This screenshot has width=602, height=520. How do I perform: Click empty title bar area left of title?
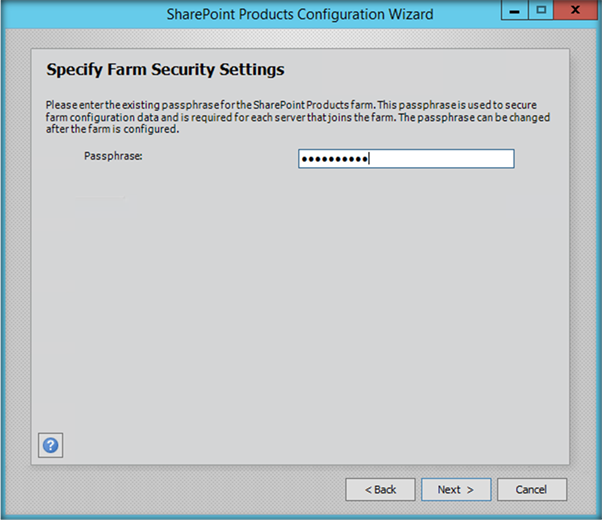(x=80, y=14)
